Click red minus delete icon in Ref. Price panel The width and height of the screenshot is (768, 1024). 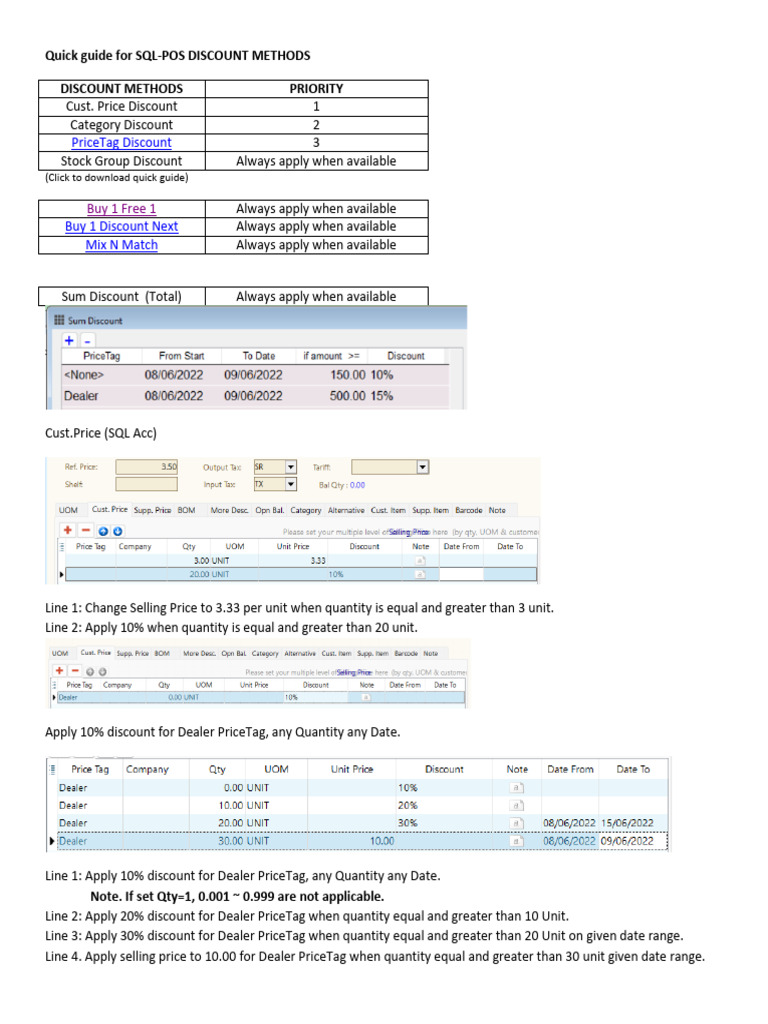click(x=86, y=530)
